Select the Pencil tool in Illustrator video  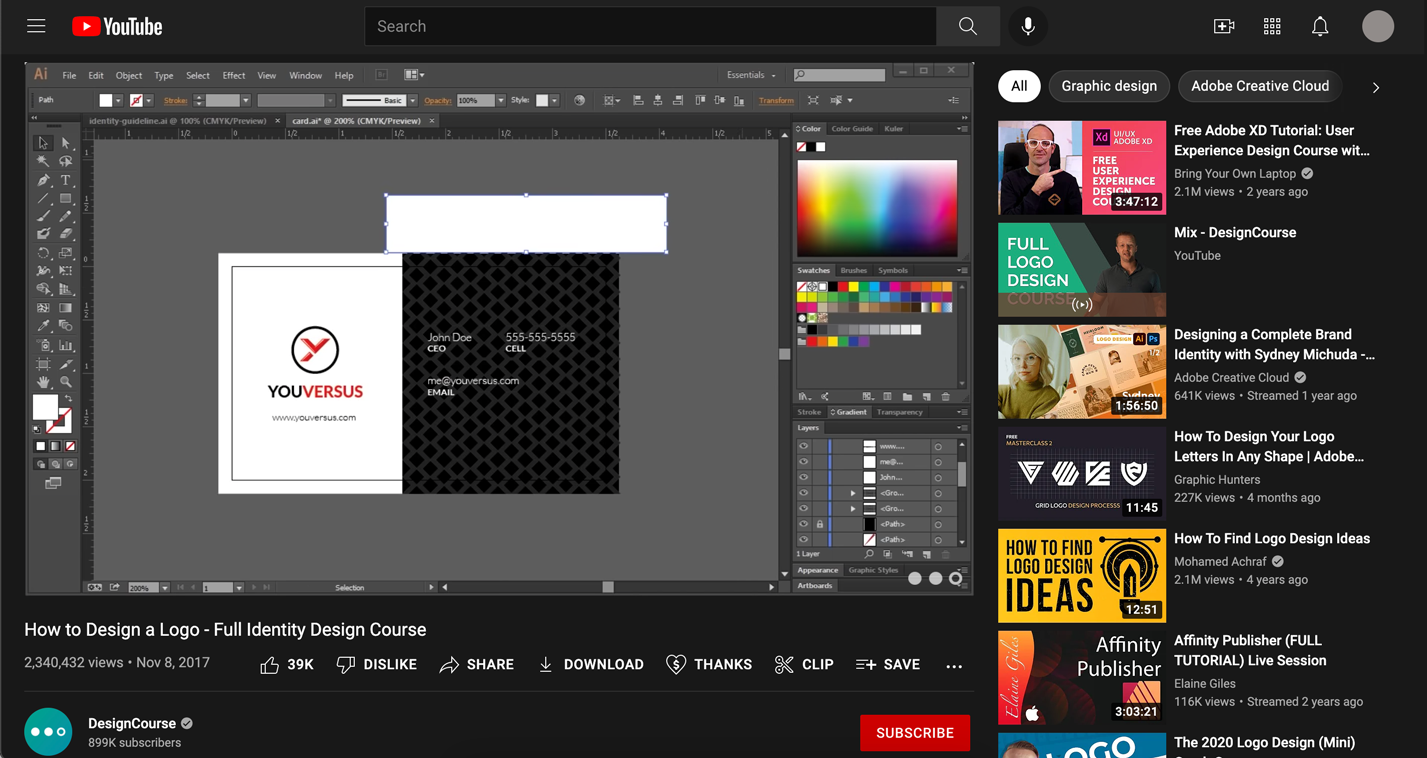65,216
